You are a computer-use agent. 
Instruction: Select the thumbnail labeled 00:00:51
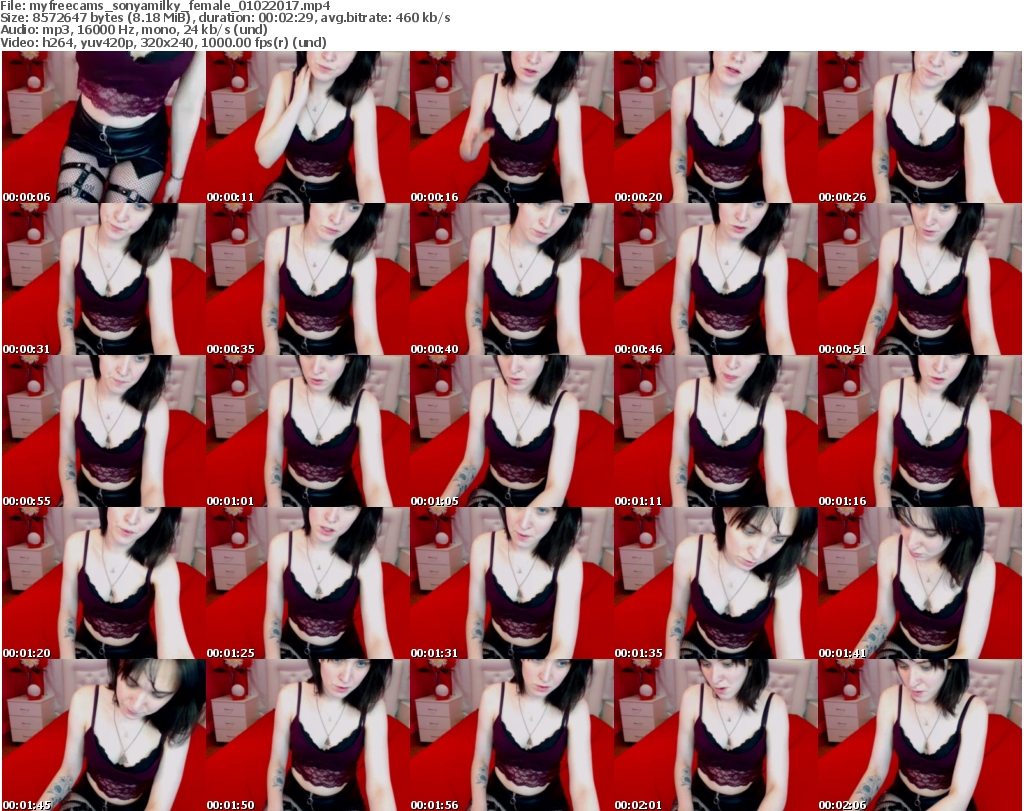click(x=920, y=279)
